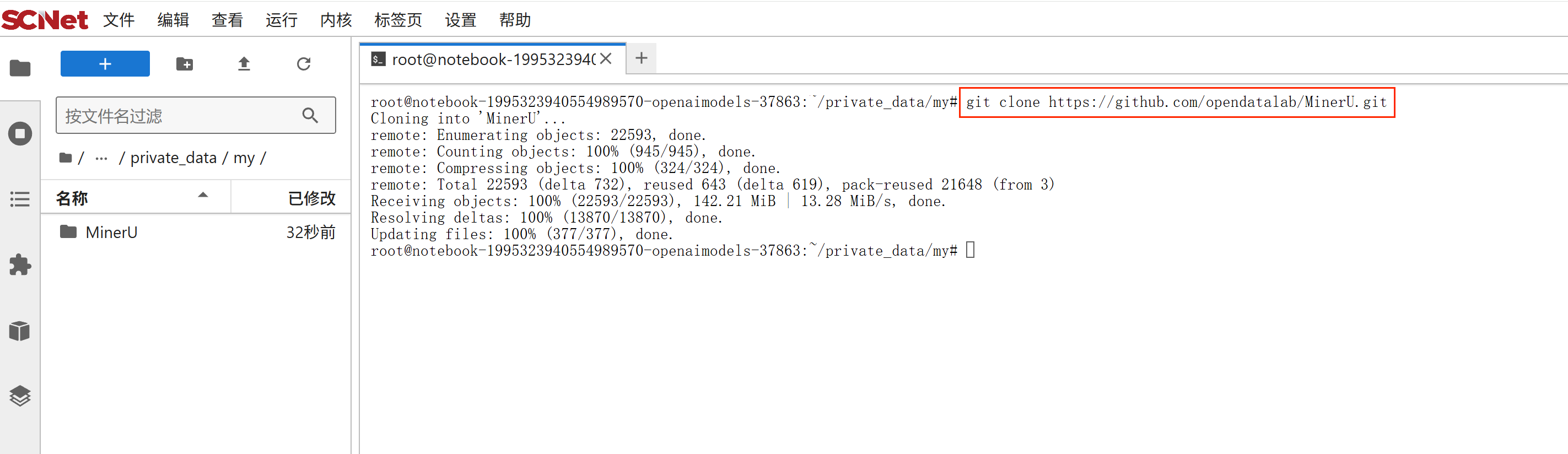Image resolution: width=1568 pixels, height=454 pixels.
Task: Click the cube icon in sidebar
Action: 20,331
